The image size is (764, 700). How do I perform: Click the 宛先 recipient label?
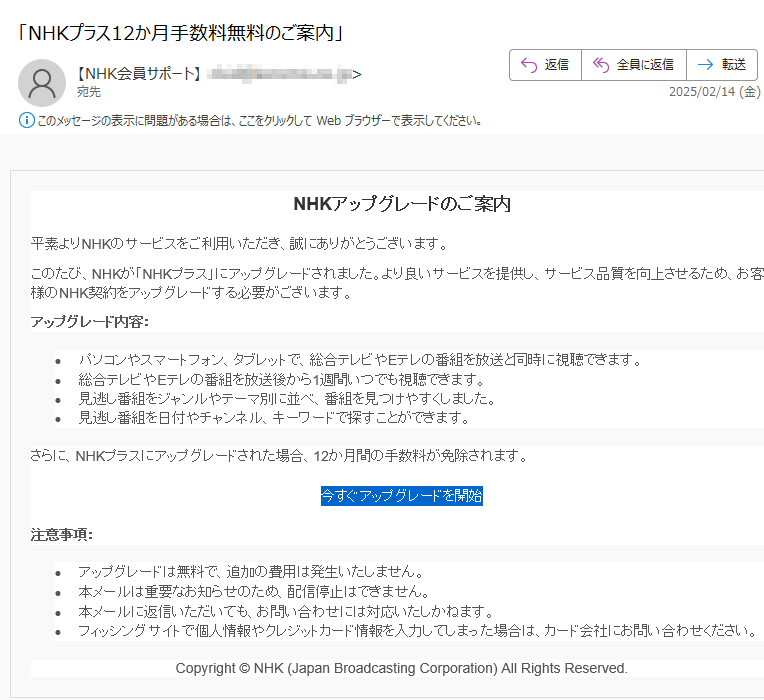(x=89, y=92)
